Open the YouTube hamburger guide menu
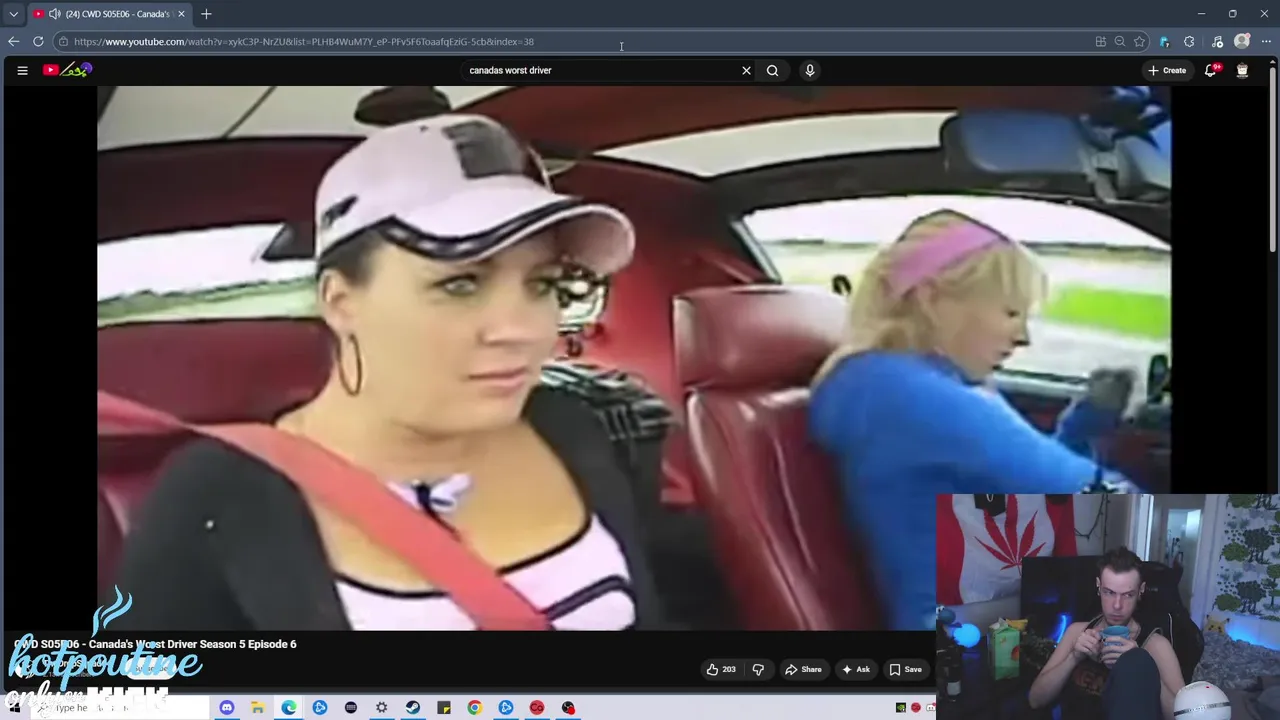The width and height of the screenshot is (1280, 720). point(22,70)
